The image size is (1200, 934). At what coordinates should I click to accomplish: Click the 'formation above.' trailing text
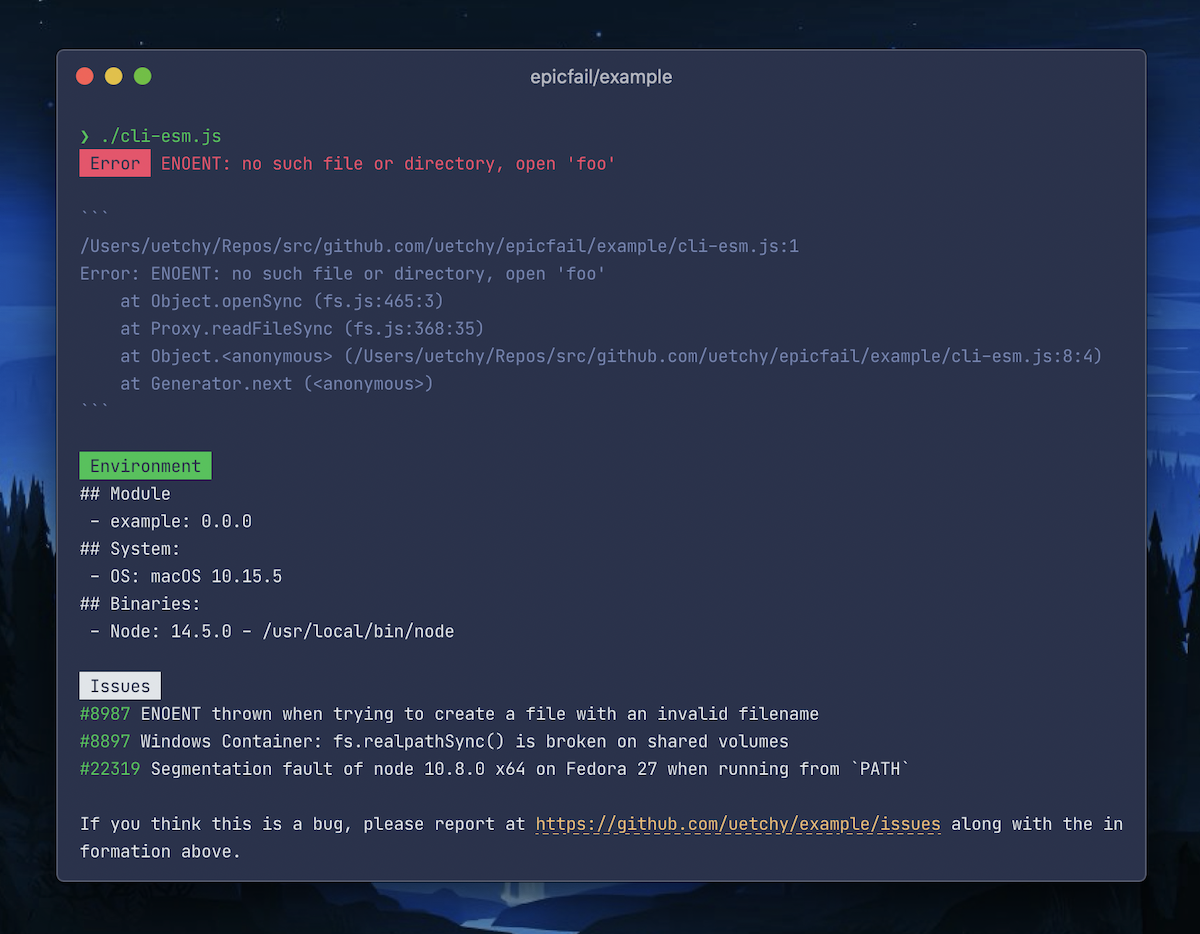[x=160, y=852]
